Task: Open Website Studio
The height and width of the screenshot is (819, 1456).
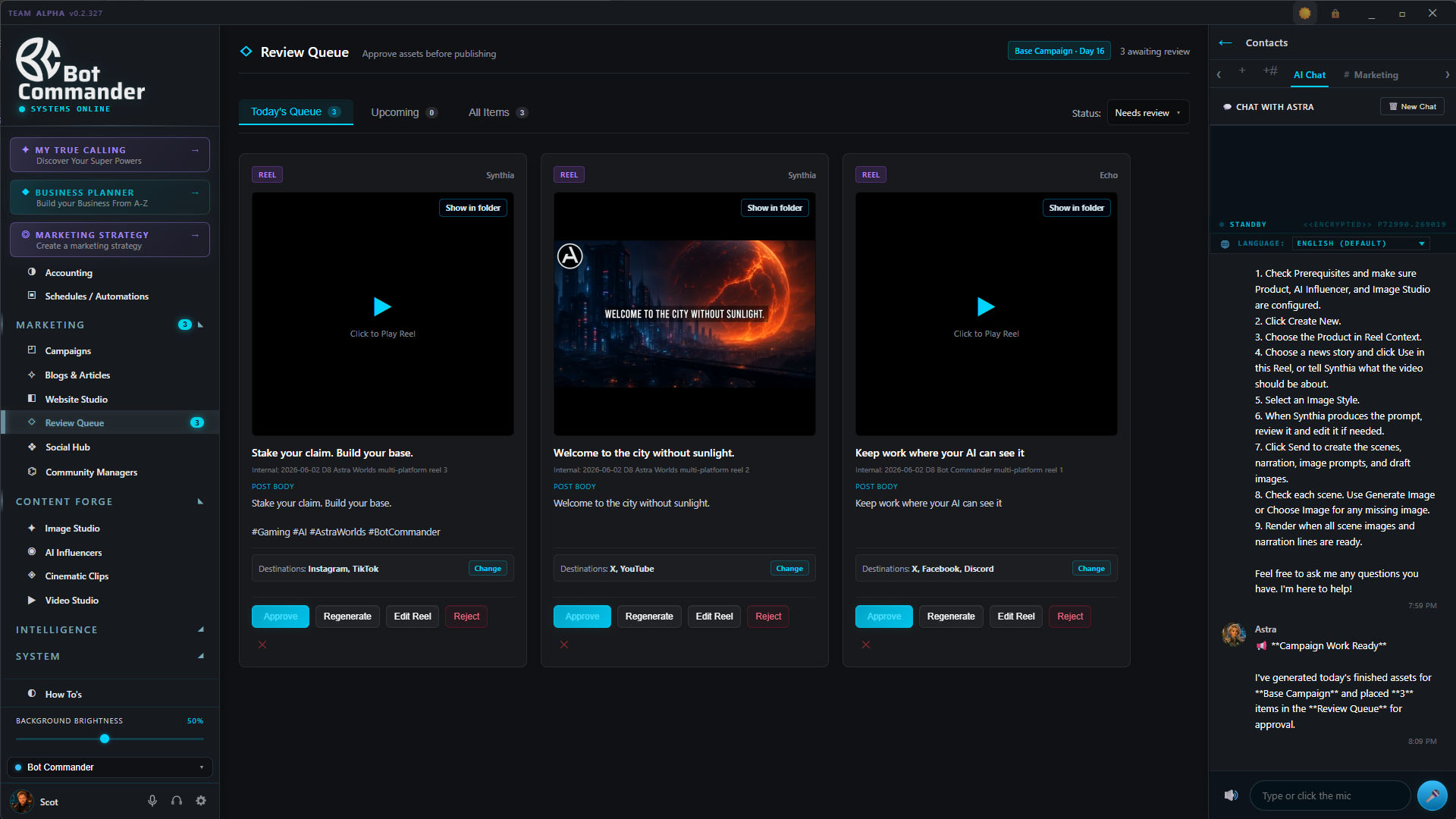Action: click(x=76, y=399)
